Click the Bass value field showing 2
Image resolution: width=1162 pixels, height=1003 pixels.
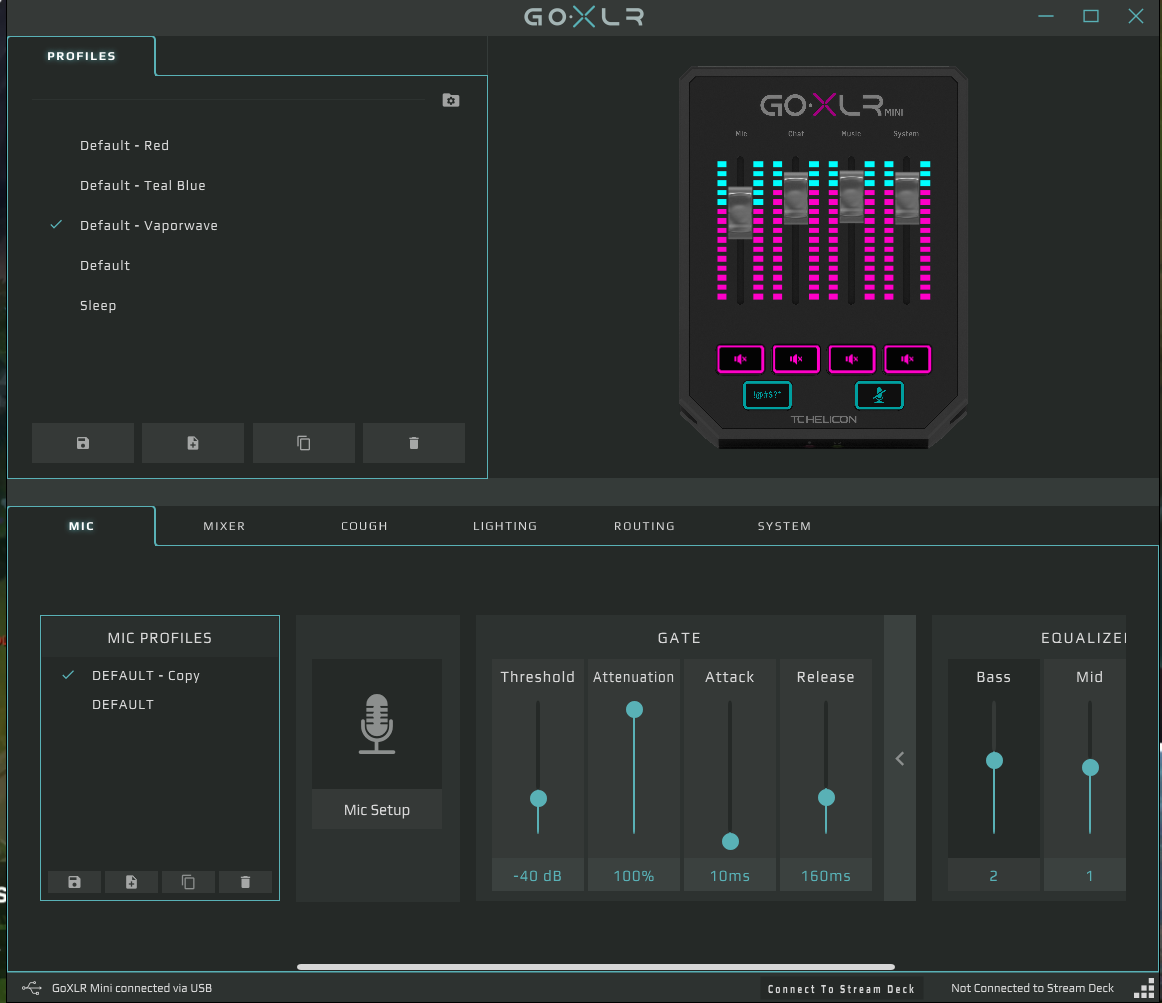point(994,875)
